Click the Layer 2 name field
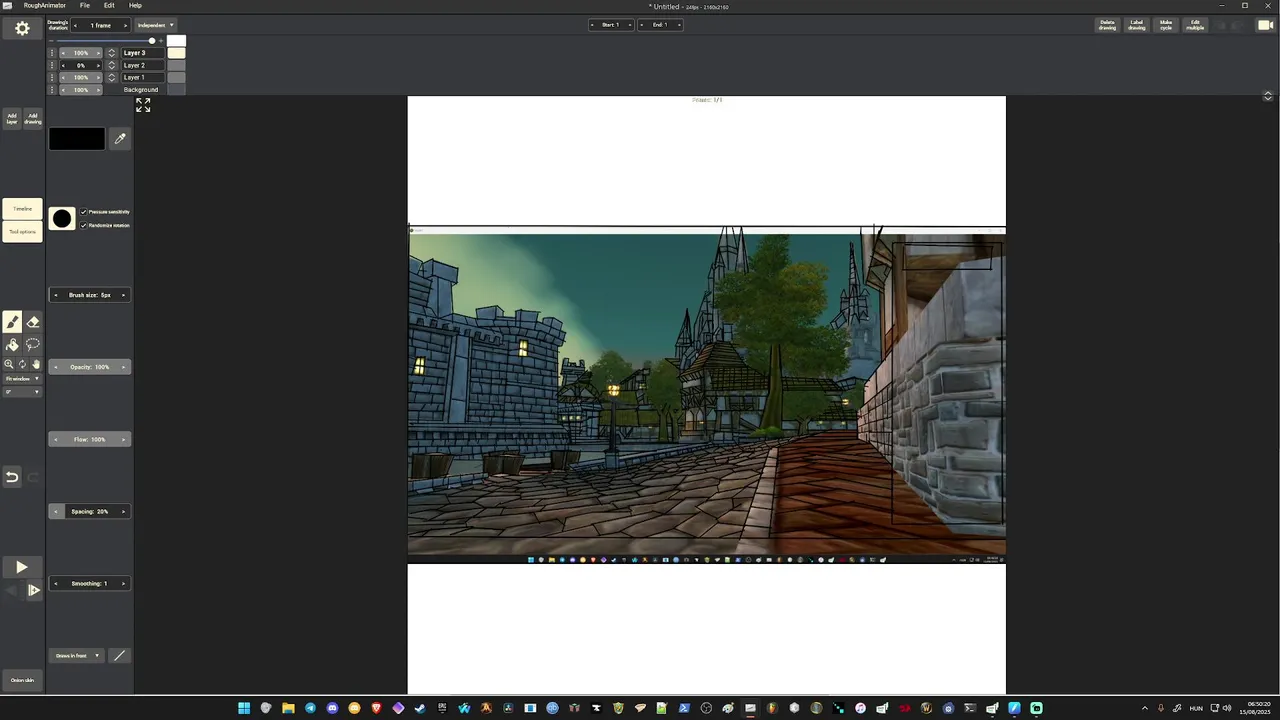The width and height of the screenshot is (1280, 720). pos(142,65)
